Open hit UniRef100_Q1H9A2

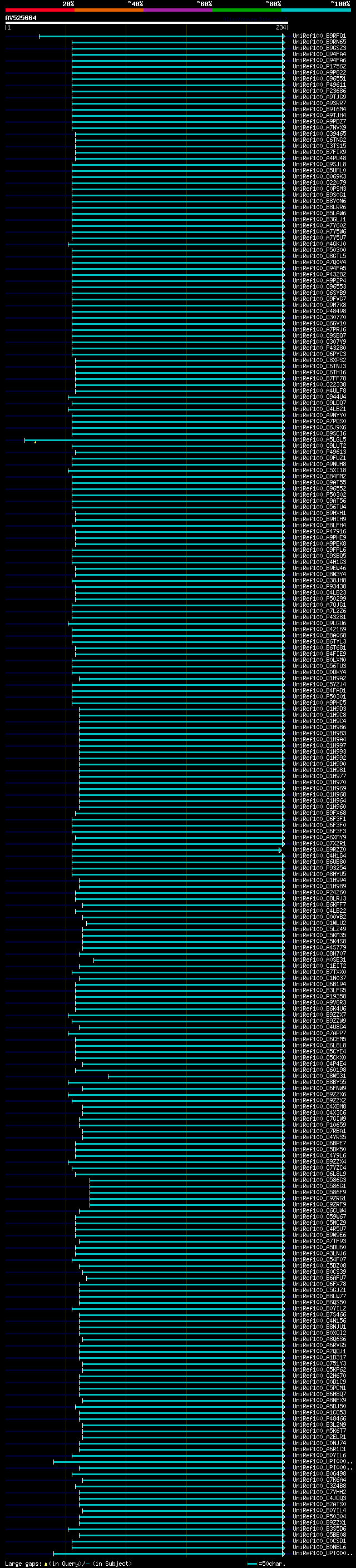point(319,679)
